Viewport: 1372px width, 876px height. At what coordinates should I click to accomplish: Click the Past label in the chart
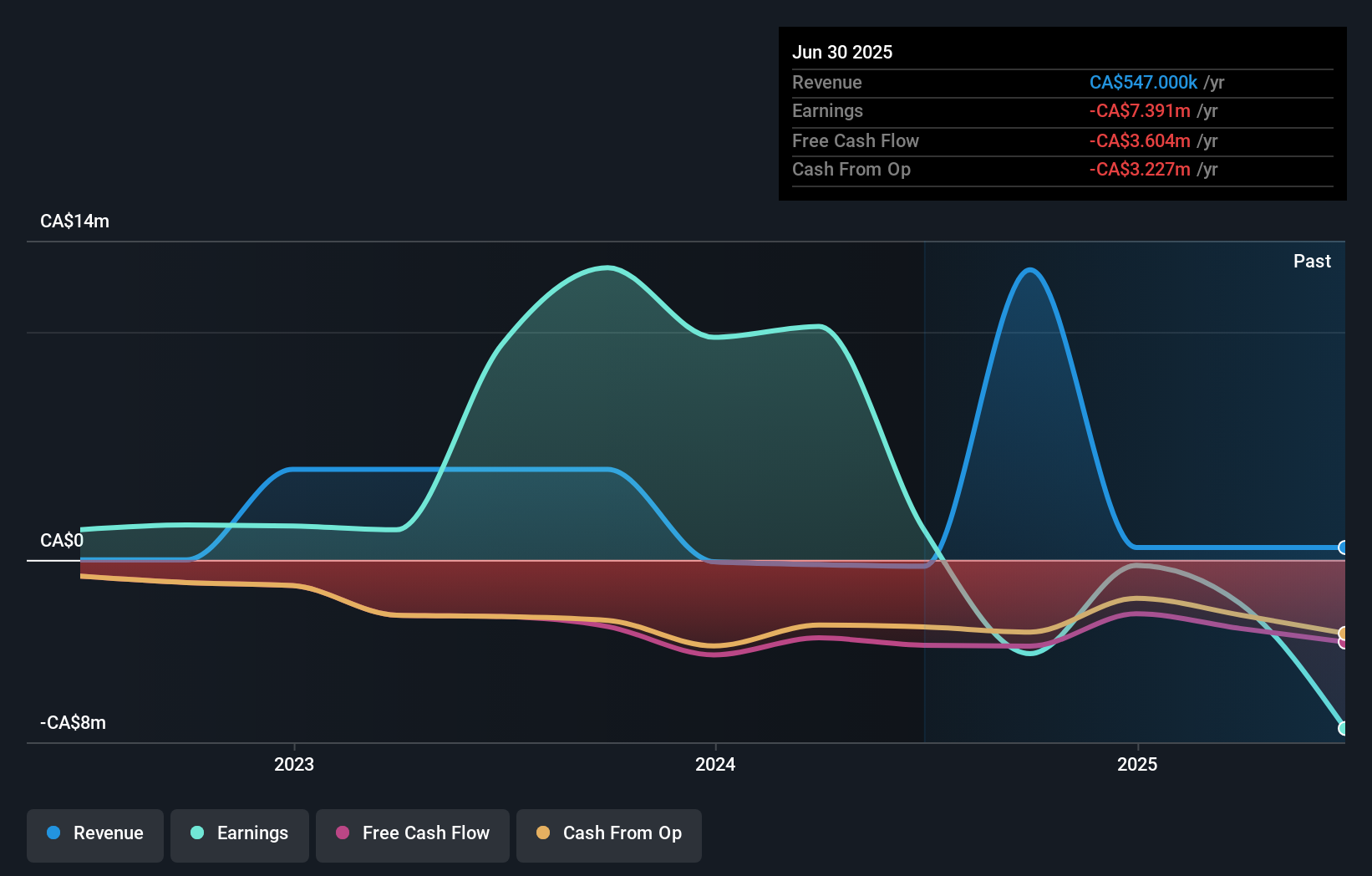(1312, 261)
